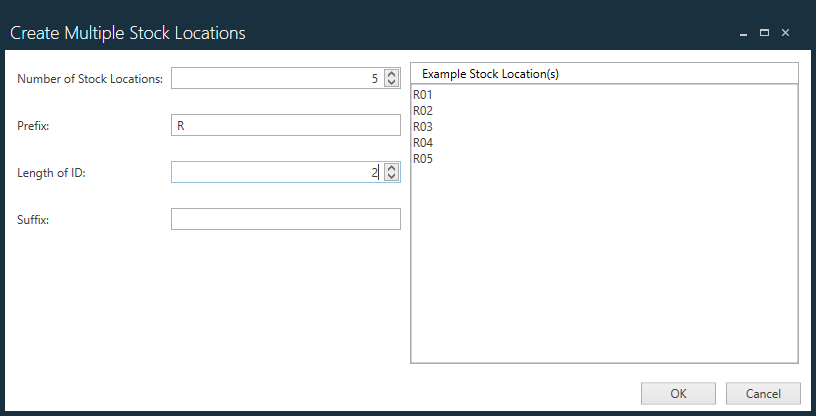Viewport: 816px width, 416px height.
Task: Highlight R04 in the example list
Action: [422, 143]
